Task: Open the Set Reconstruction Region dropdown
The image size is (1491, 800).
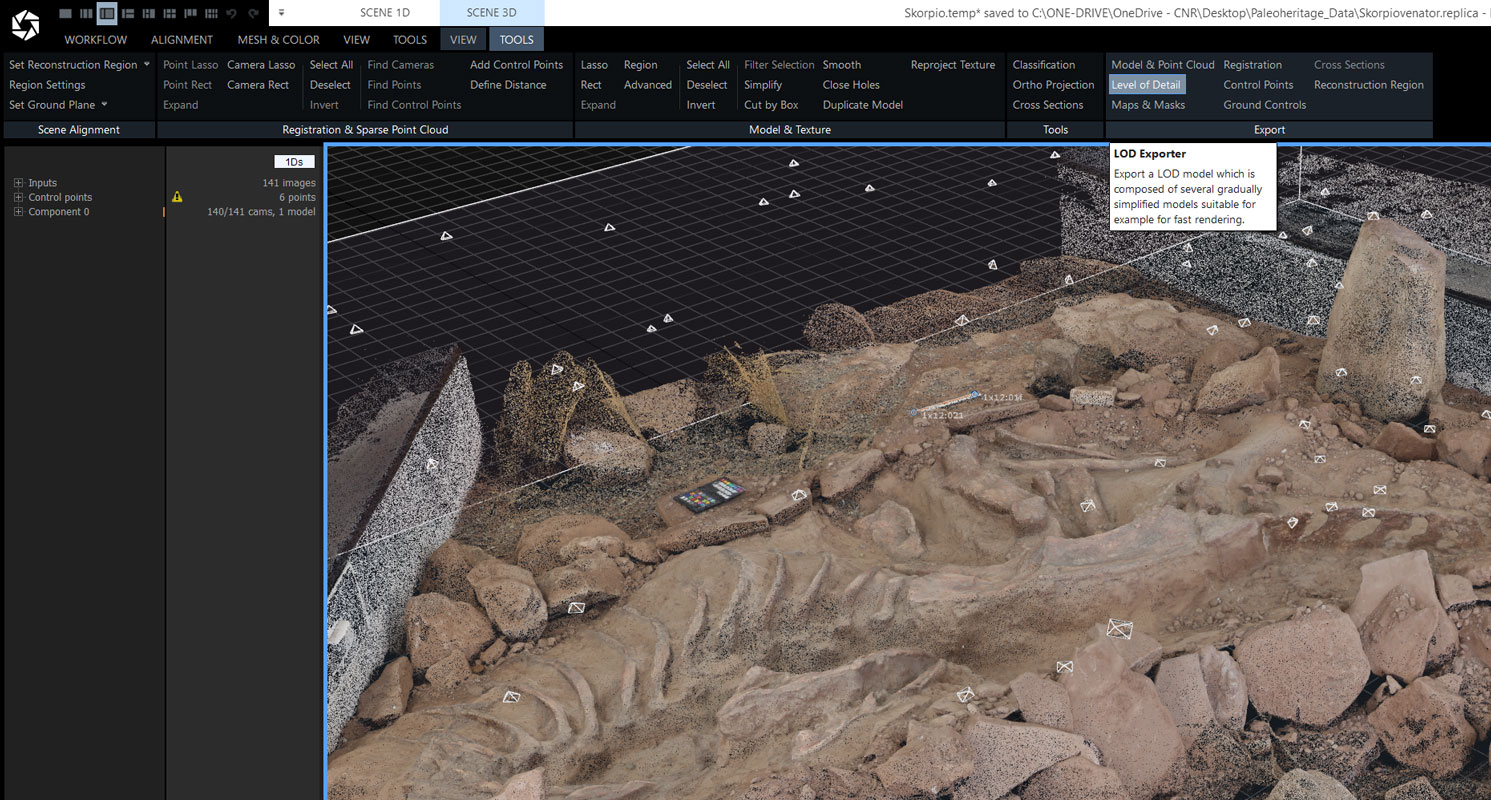Action: click(147, 65)
